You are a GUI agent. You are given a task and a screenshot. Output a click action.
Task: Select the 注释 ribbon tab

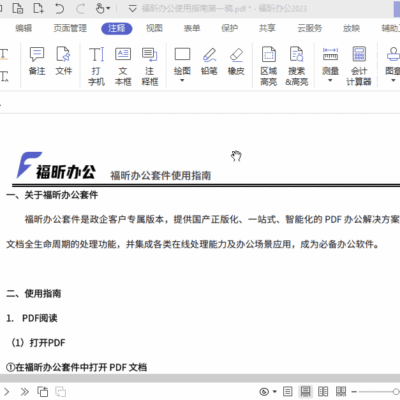pyautogui.click(x=117, y=28)
